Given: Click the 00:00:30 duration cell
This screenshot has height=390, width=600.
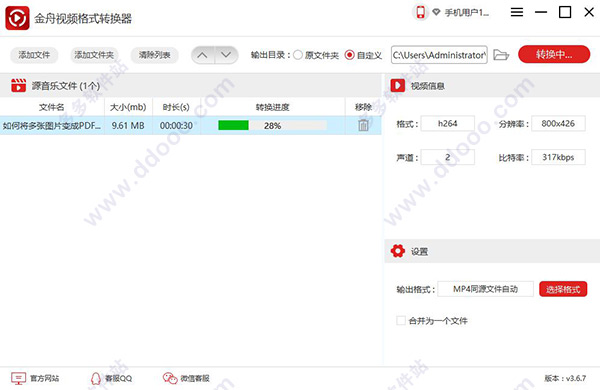Looking at the screenshot, I should click(176, 126).
